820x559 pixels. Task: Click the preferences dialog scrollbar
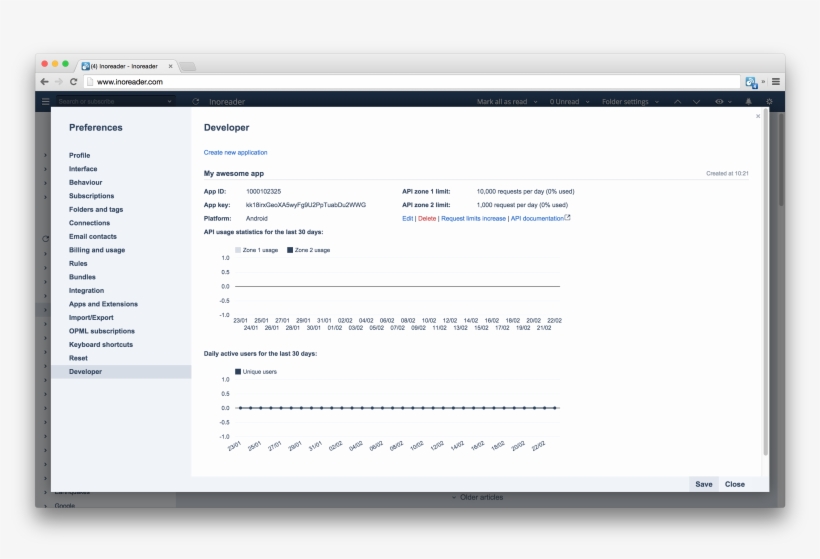click(x=766, y=282)
